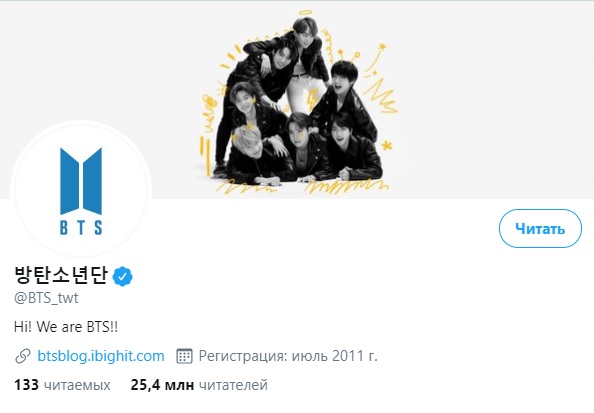Click the calendar icon before Регистрация
Image resolution: width=594 pixels, height=413 pixels.
coord(184,356)
